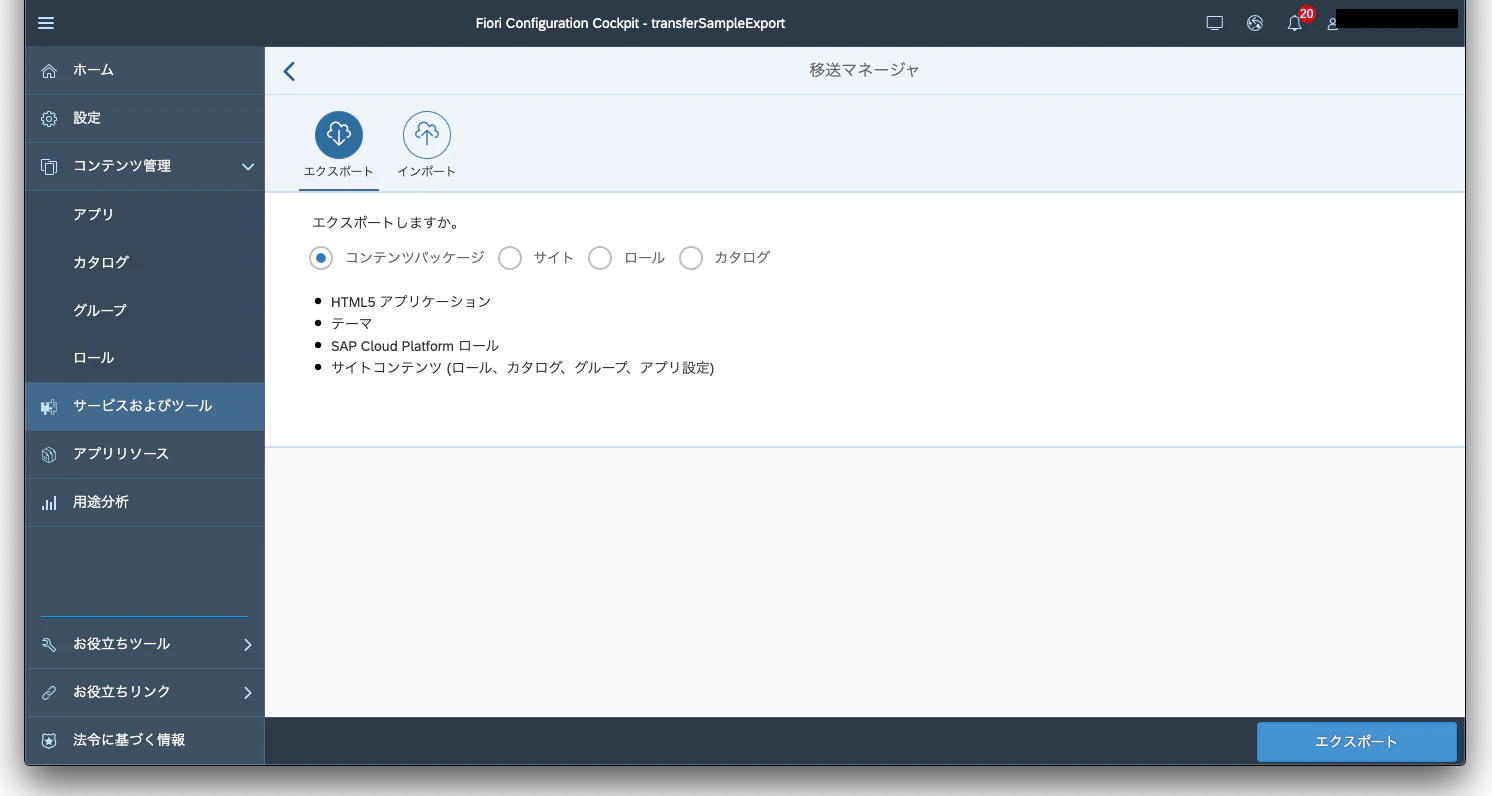Click the chain link icon beside お役立ちリンク
Image resolution: width=1492 pixels, height=796 pixels.
(48, 693)
